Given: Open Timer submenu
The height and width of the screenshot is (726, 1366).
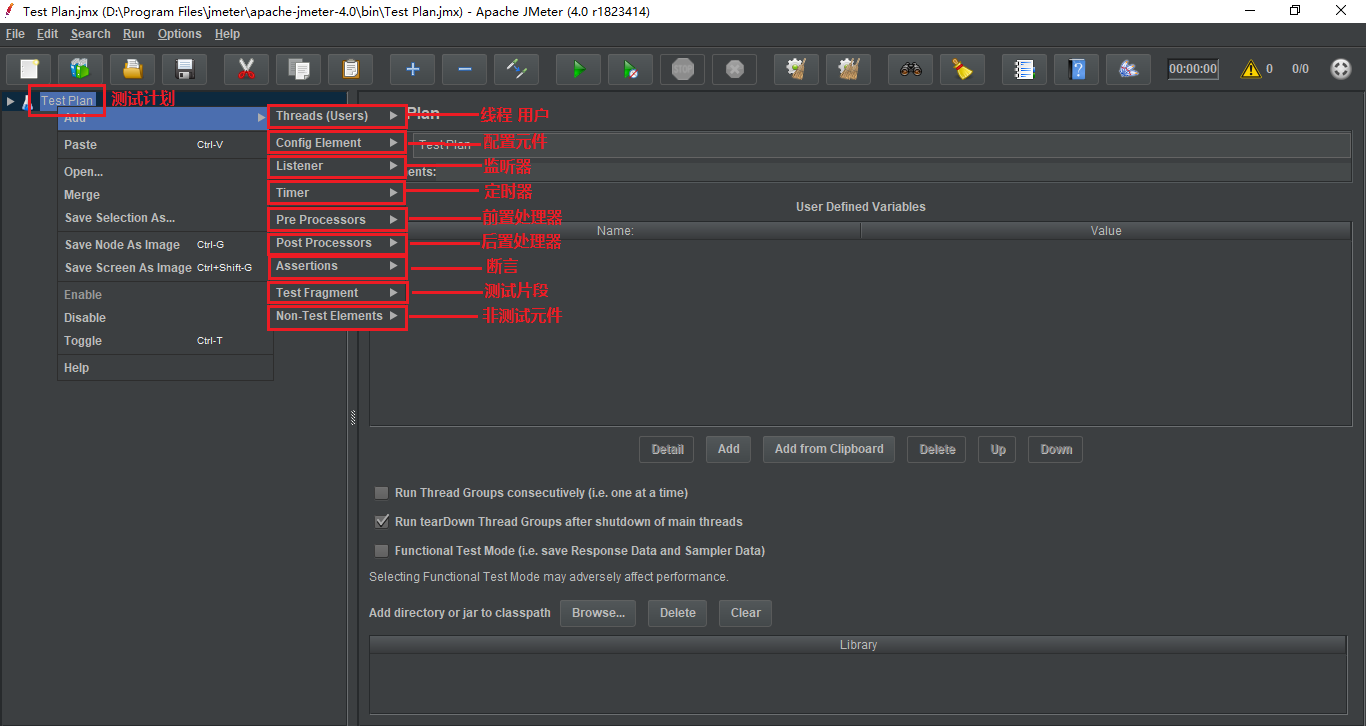Looking at the screenshot, I should pos(338,193).
